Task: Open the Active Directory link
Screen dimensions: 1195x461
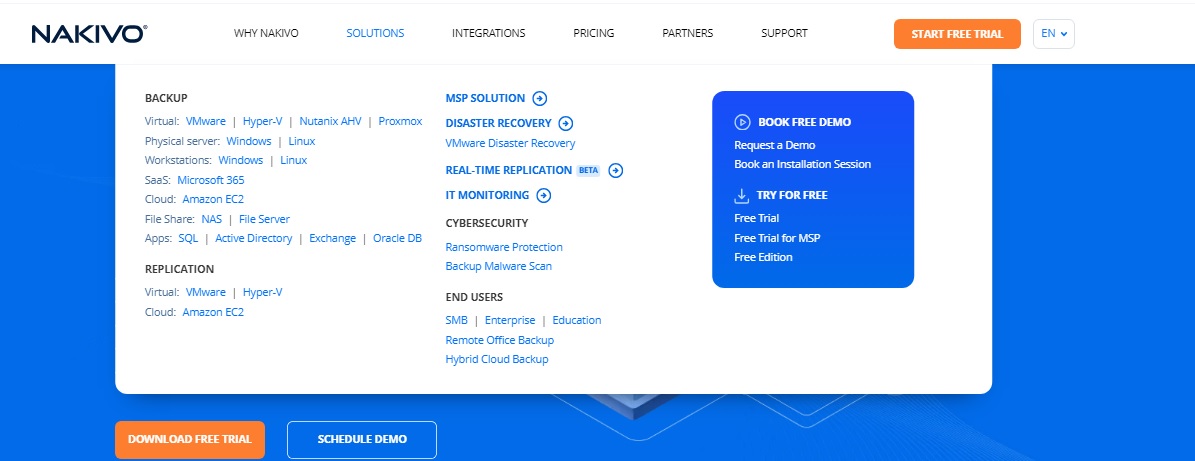Action: click(x=254, y=239)
